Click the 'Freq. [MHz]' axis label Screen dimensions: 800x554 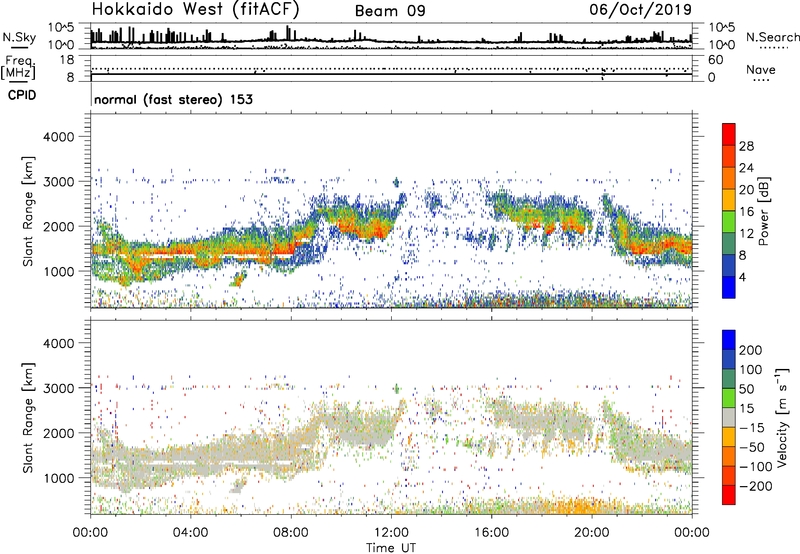pyautogui.click(x=19, y=68)
